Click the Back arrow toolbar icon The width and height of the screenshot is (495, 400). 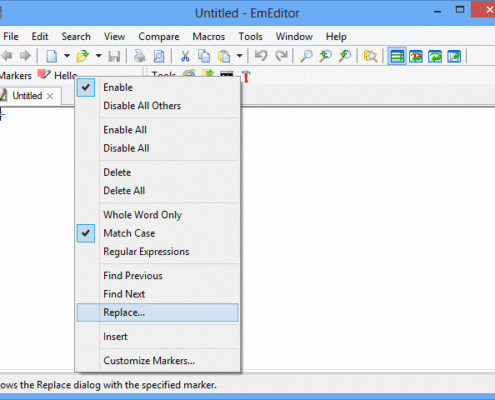pos(7,56)
